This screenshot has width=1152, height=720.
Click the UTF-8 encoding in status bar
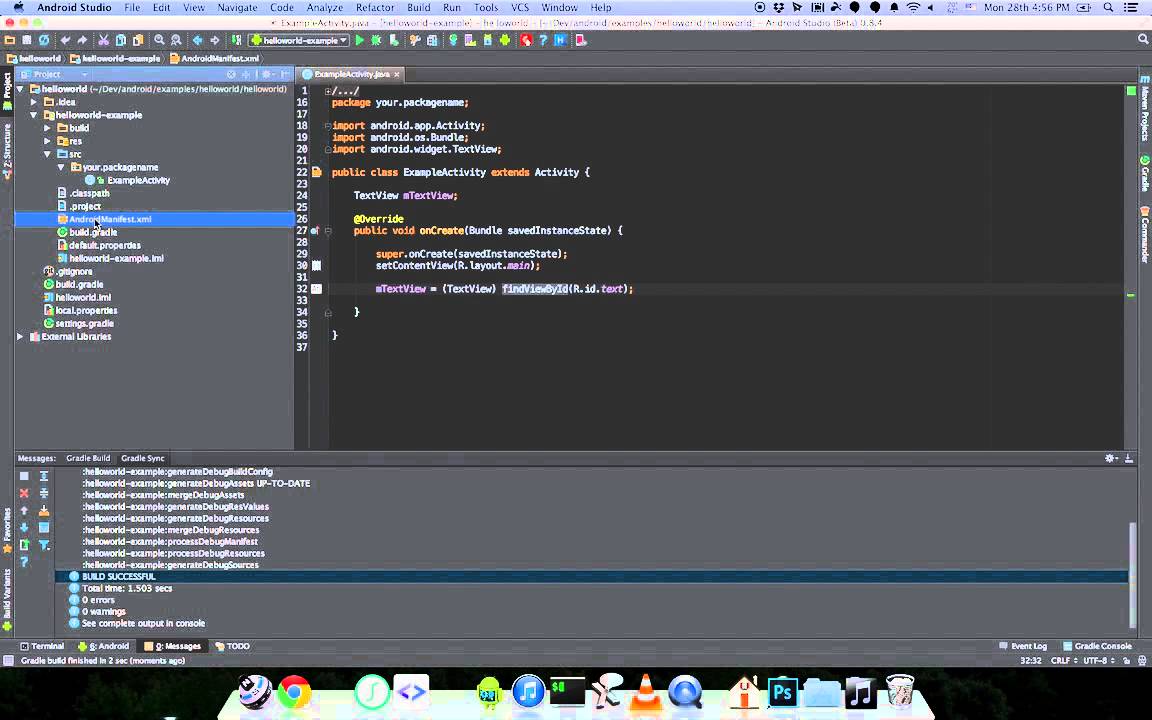click(1099, 660)
